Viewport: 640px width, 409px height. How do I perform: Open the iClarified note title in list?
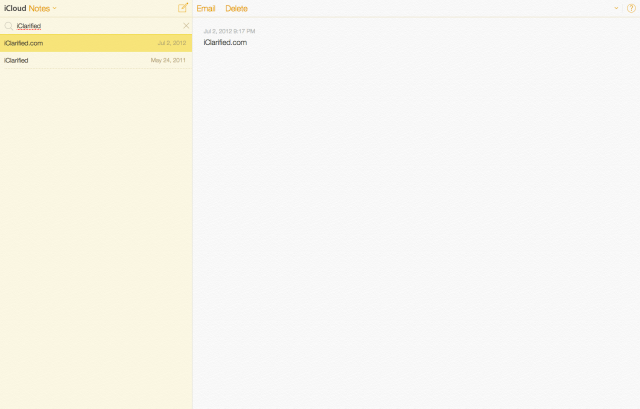click(x=16, y=60)
